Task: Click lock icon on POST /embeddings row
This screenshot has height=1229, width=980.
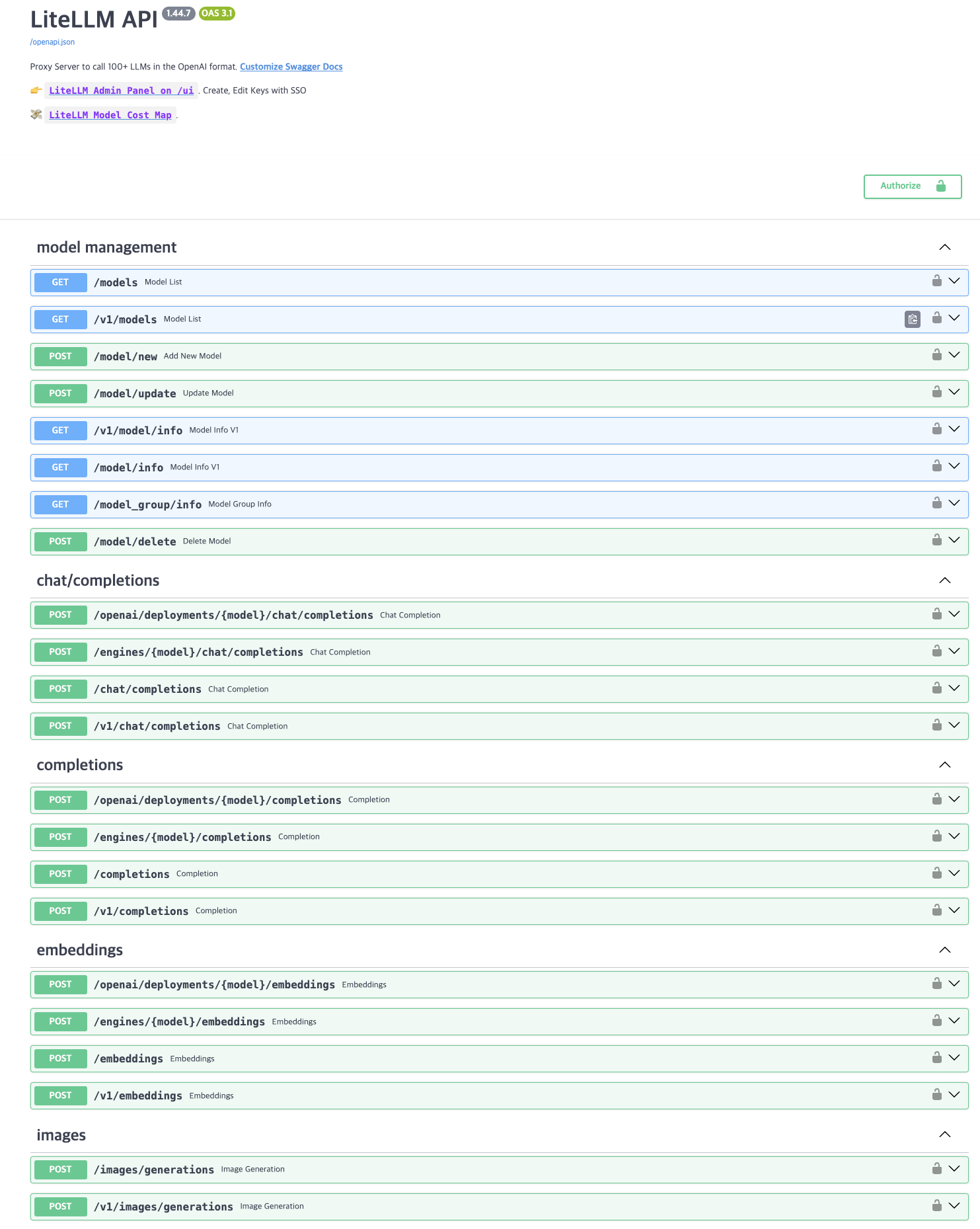Action: point(936,1058)
